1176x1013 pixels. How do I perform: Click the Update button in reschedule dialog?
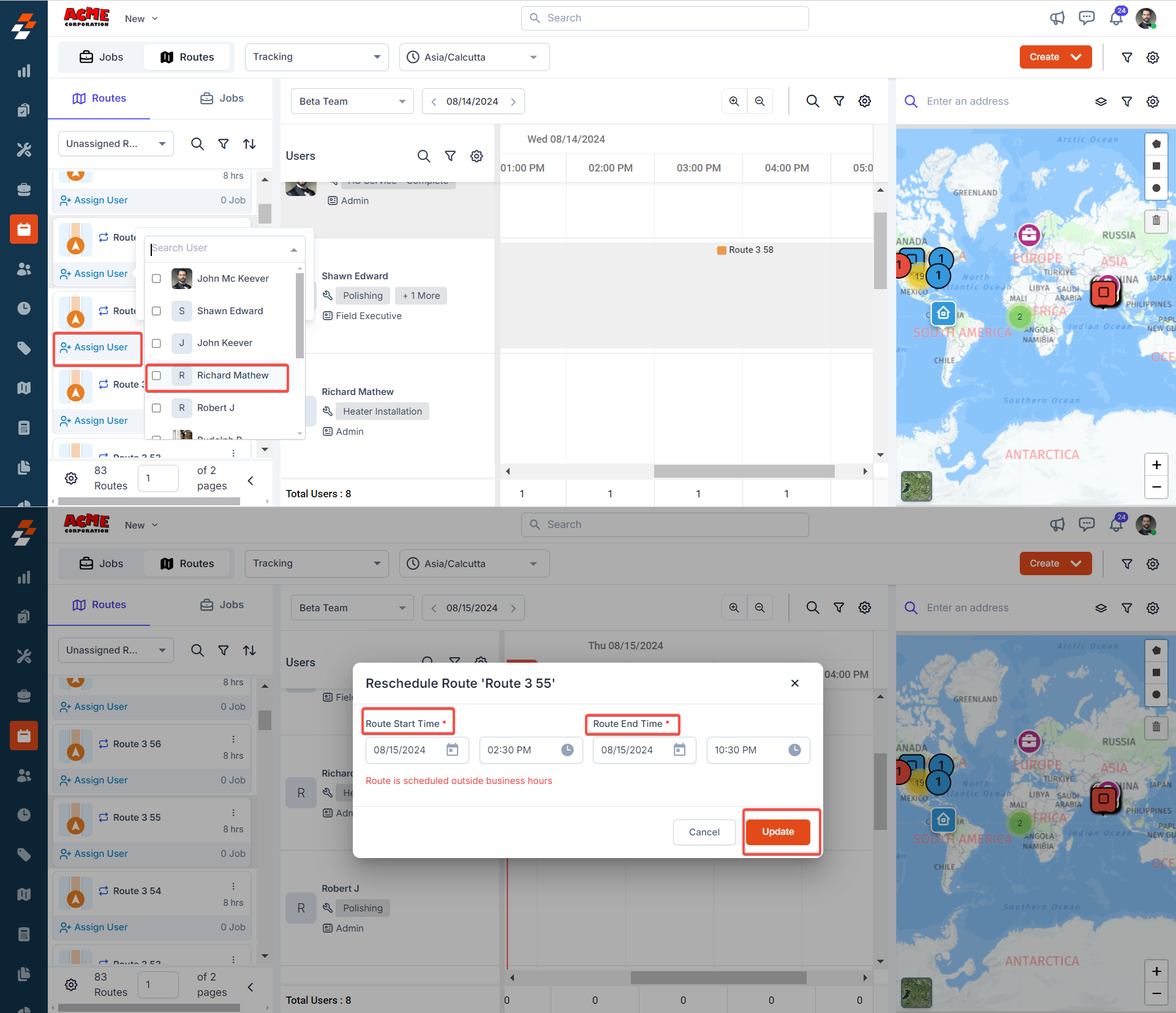778,832
